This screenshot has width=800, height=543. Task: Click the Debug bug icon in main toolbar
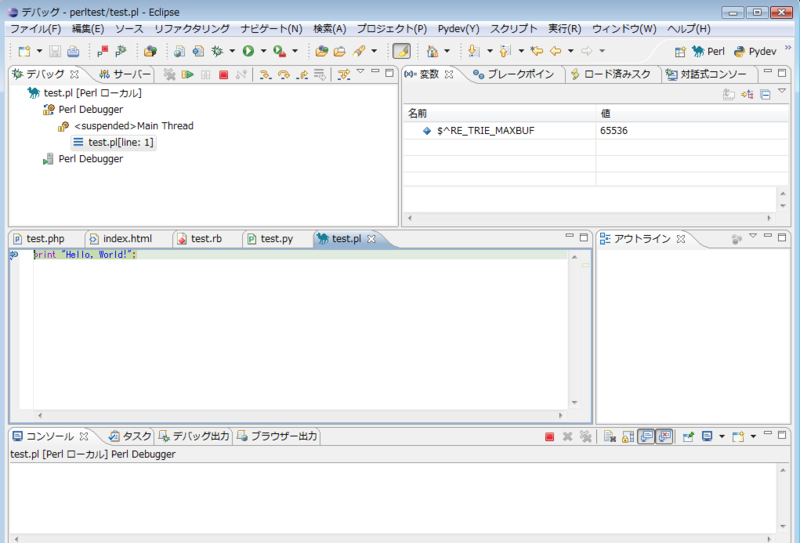tap(217, 51)
